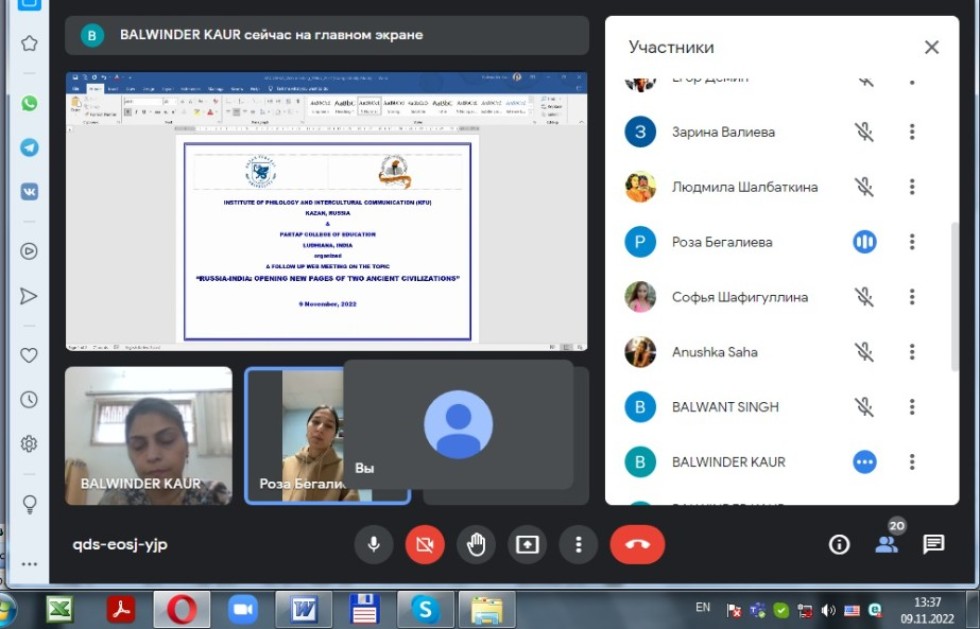Mute your microphone in Meet
The image size is (980, 629).
(x=374, y=544)
